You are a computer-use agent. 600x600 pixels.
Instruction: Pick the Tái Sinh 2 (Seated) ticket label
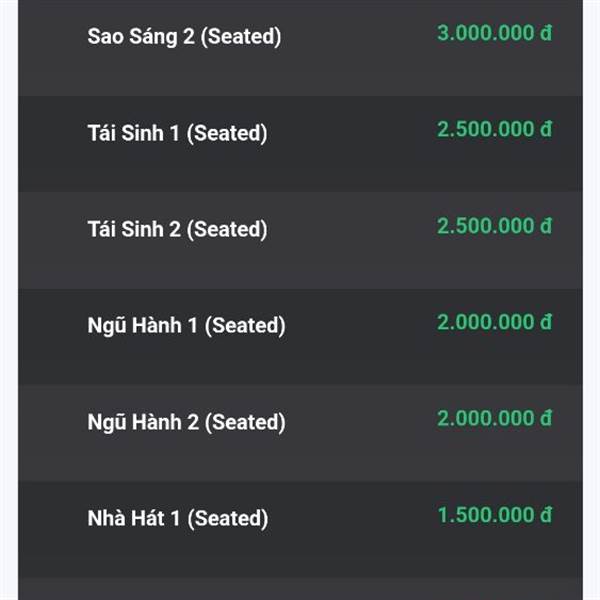[178, 229]
